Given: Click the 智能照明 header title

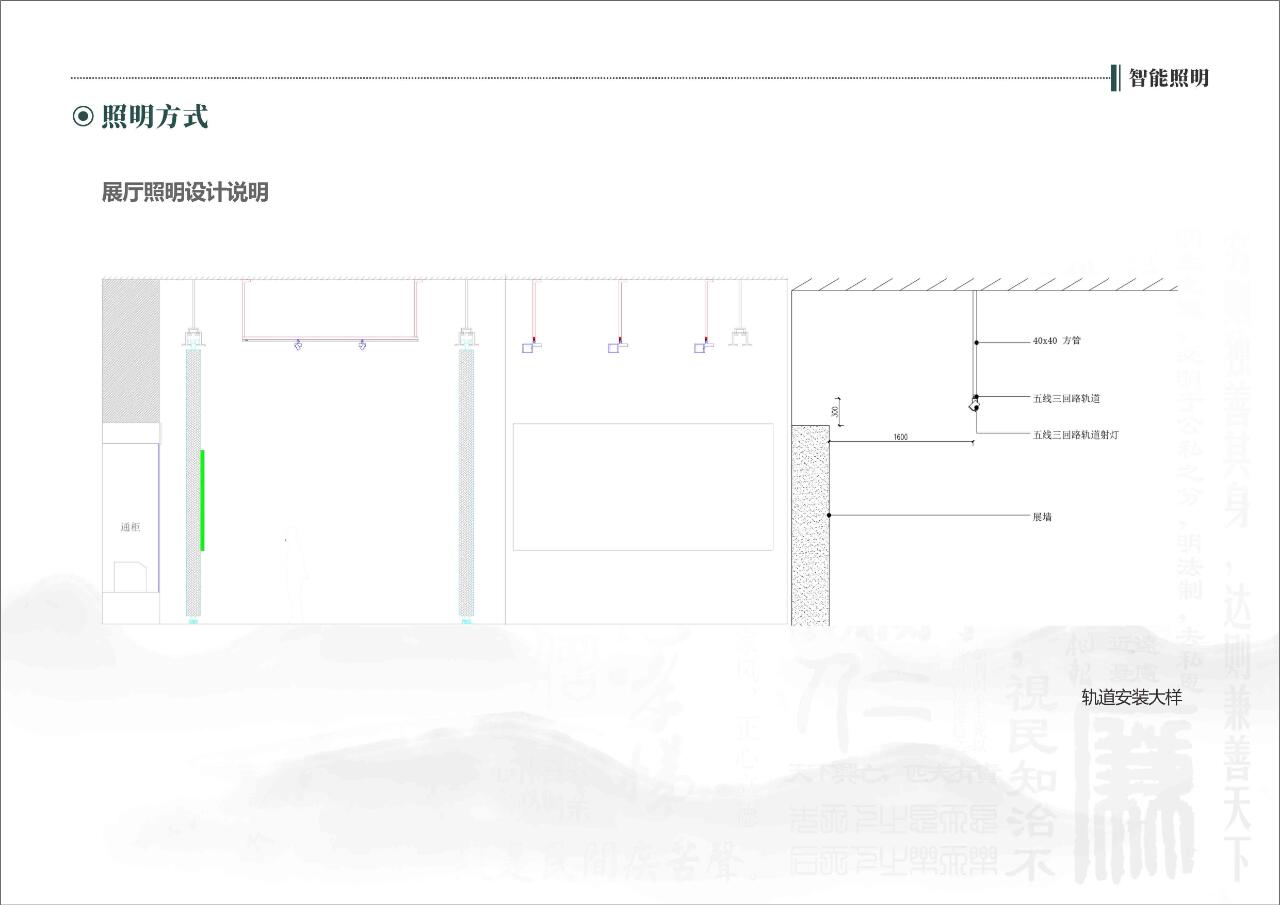Looking at the screenshot, I should click(1168, 78).
